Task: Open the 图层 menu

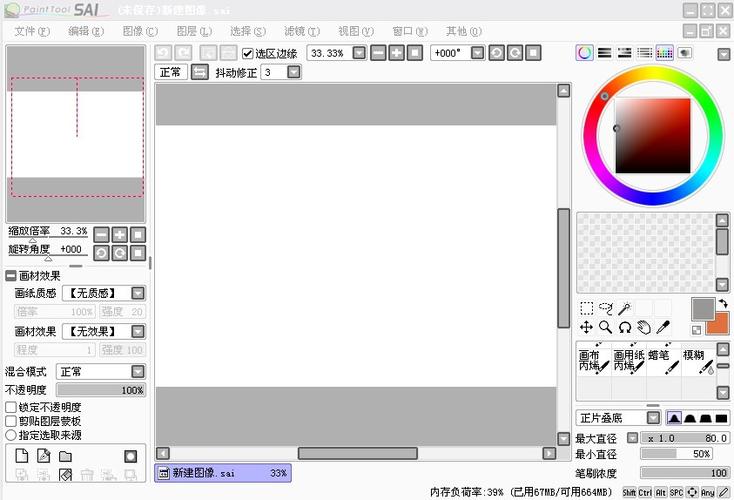Action: 194,31
